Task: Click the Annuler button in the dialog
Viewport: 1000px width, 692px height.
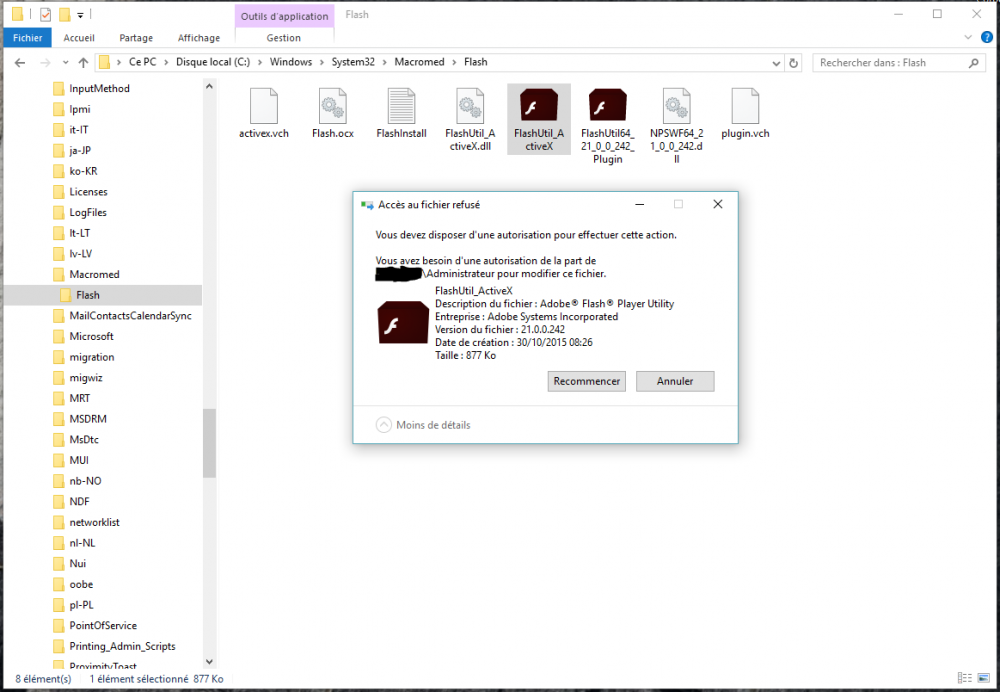Action: (x=675, y=381)
